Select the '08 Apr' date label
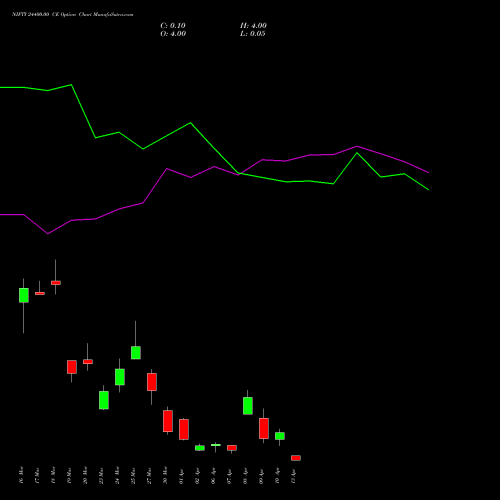The width and height of the screenshot is (500, 500). pos(245,475)
